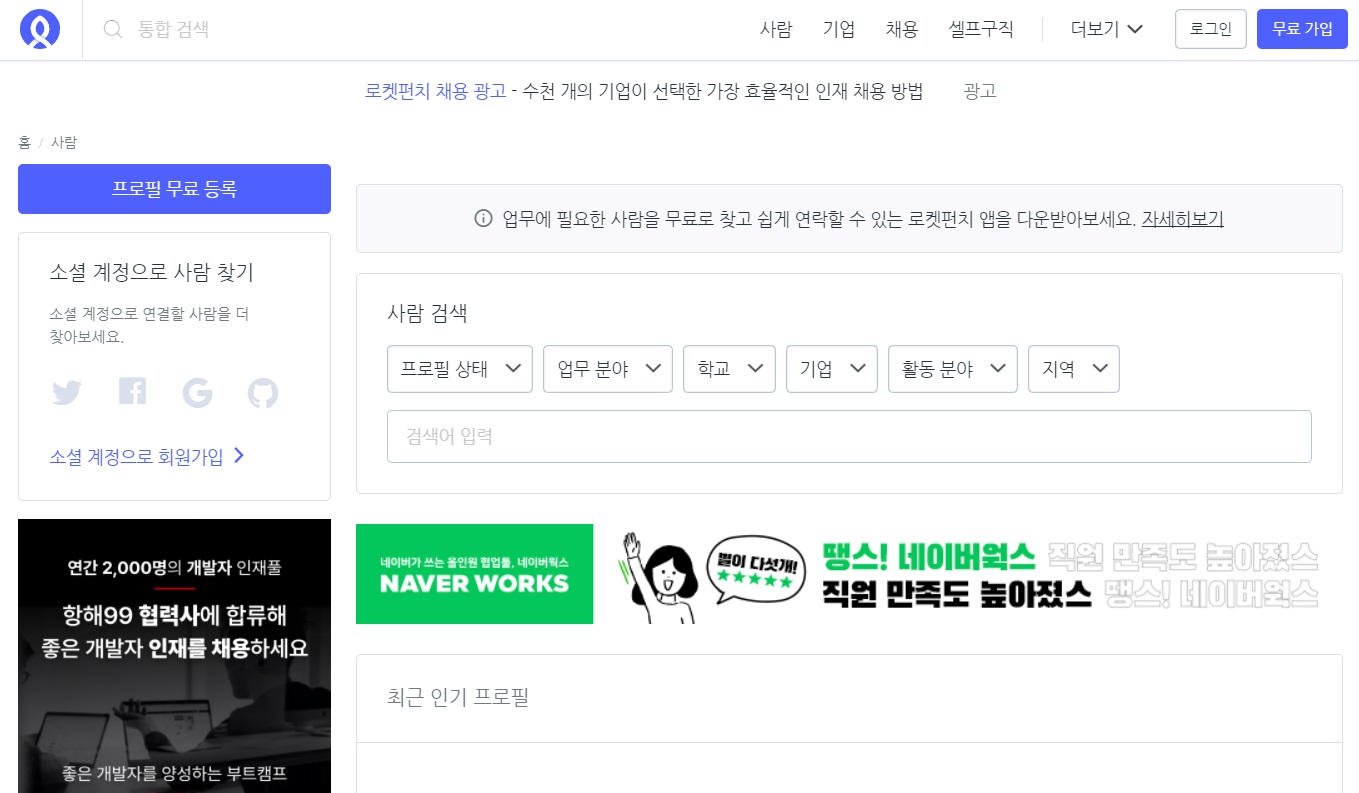Image resolution: width=1359 pixels, height=793 pixels.
Task: Sign in with Google icon
Action: pos(198,393)
